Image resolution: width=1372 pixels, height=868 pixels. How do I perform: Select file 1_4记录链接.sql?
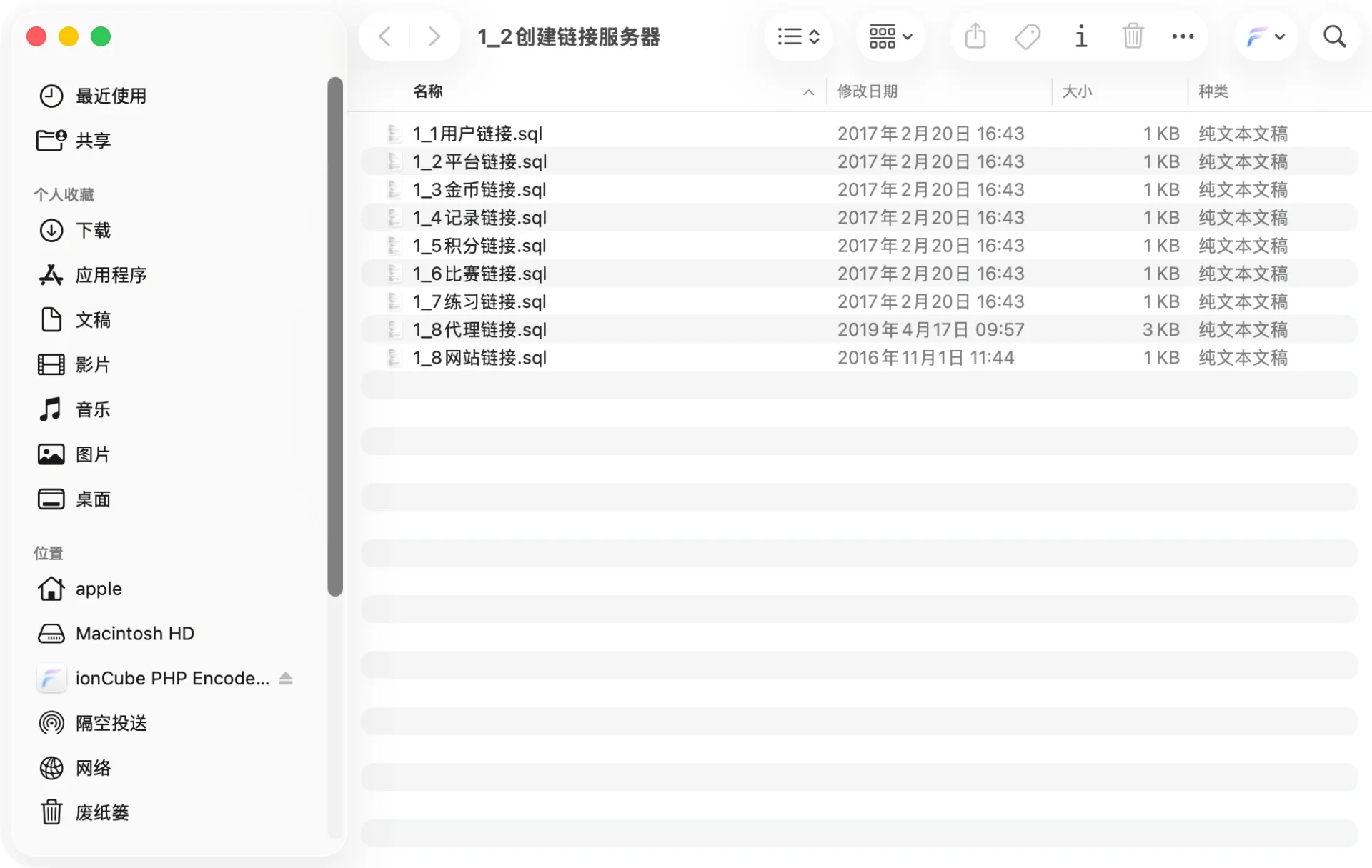coord(859,217)
